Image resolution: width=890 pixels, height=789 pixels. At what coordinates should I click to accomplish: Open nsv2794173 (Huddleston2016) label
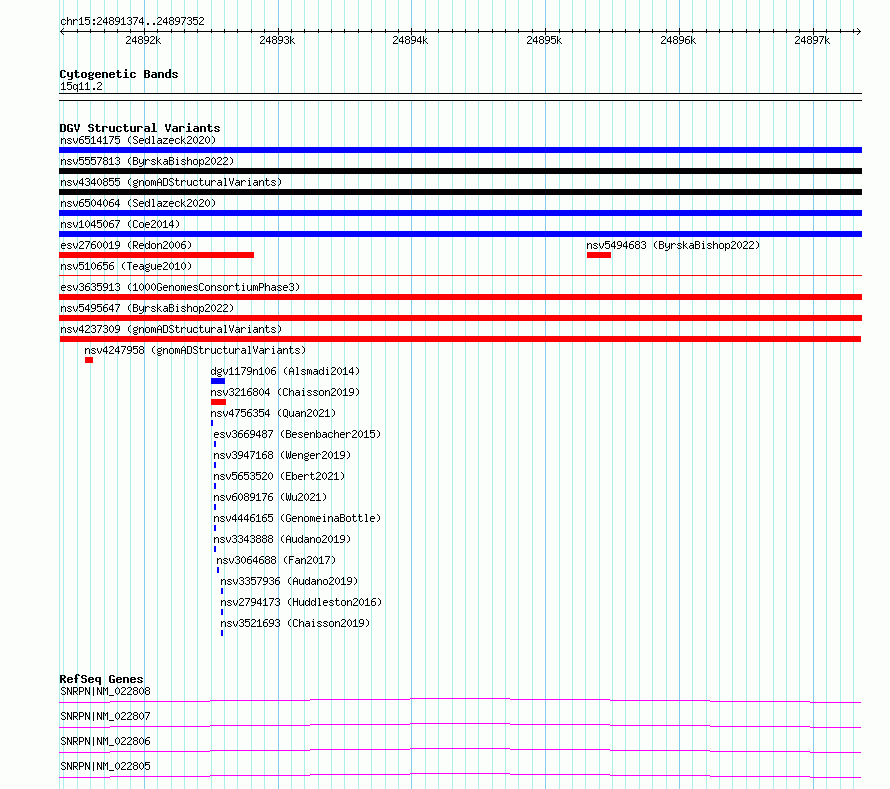pyautogui.click(x=301, y=602)
